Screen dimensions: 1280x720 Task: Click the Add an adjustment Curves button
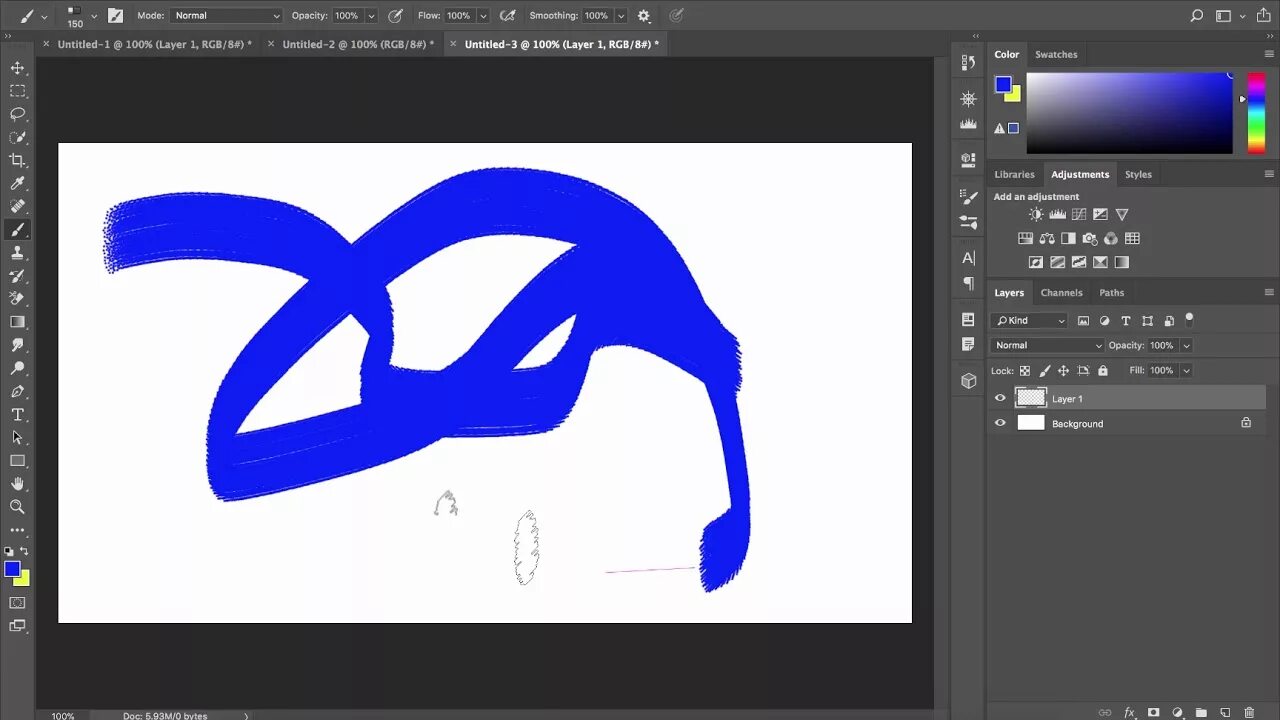(x=1079, y=214)
